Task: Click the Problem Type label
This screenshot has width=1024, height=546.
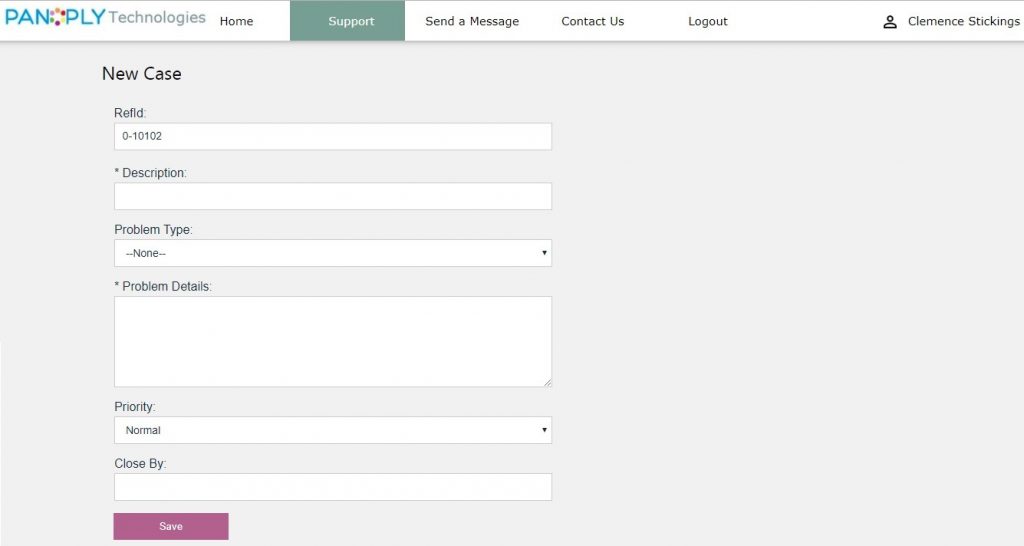Action: [x=153, y=230]
